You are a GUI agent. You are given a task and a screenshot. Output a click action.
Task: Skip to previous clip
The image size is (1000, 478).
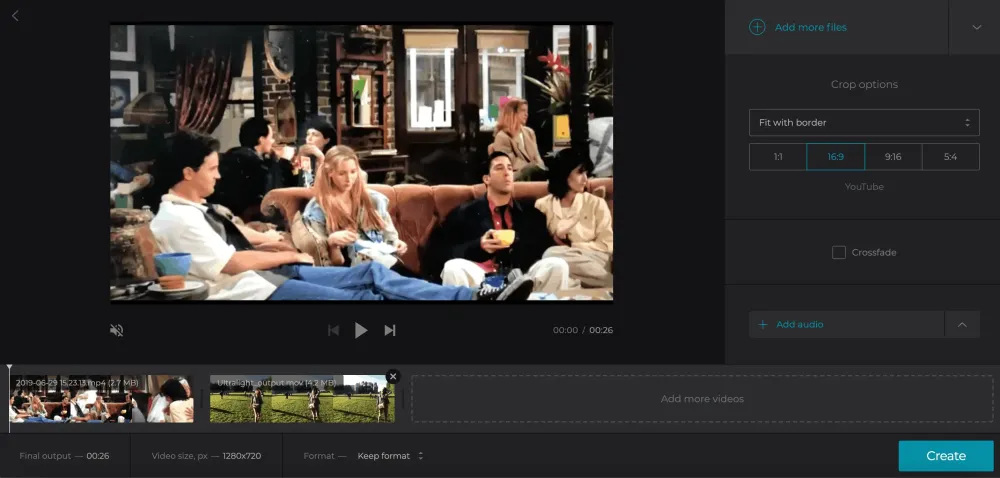click(x=333, y=330)
